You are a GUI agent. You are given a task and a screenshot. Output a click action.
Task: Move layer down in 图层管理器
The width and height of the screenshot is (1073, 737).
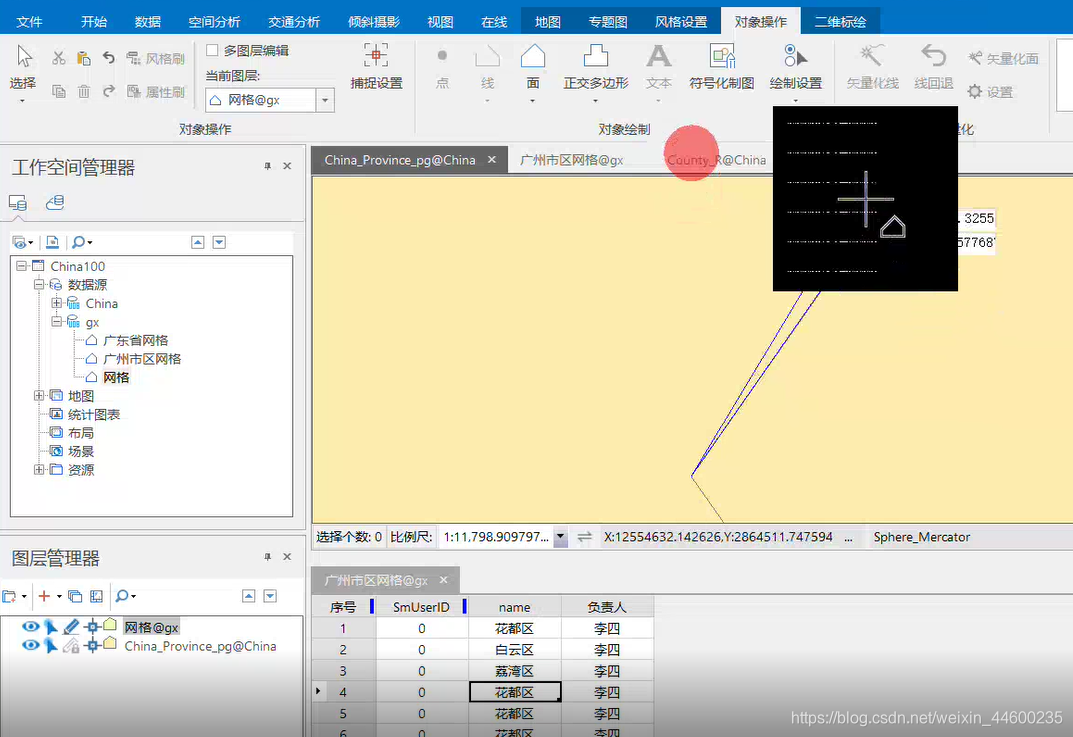[270, 597]
